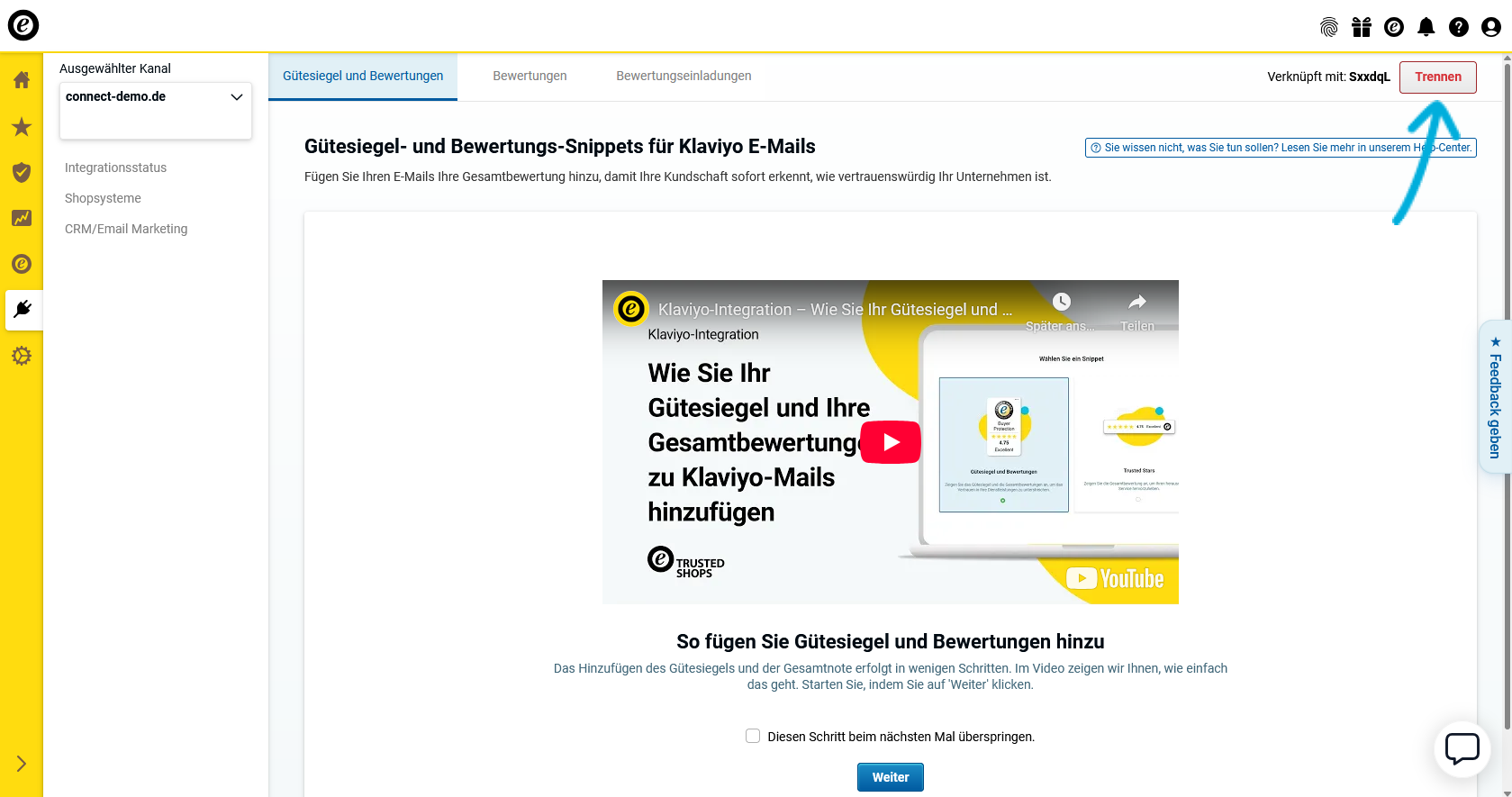
Task: Click the Trennen button
Action: (x=1437, y=77)
